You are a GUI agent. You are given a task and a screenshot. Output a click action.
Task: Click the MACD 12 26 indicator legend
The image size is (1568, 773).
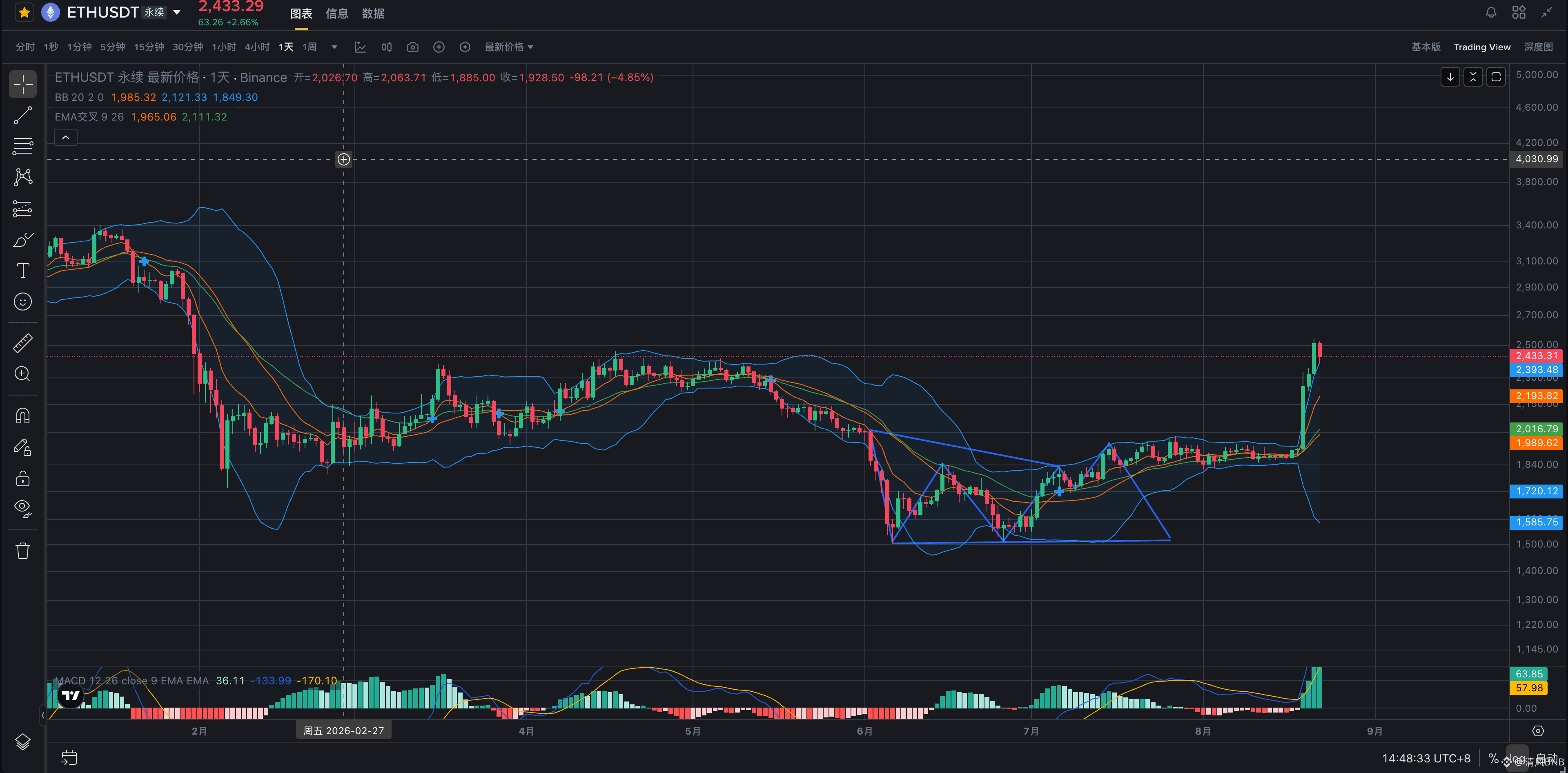[131, 680]
